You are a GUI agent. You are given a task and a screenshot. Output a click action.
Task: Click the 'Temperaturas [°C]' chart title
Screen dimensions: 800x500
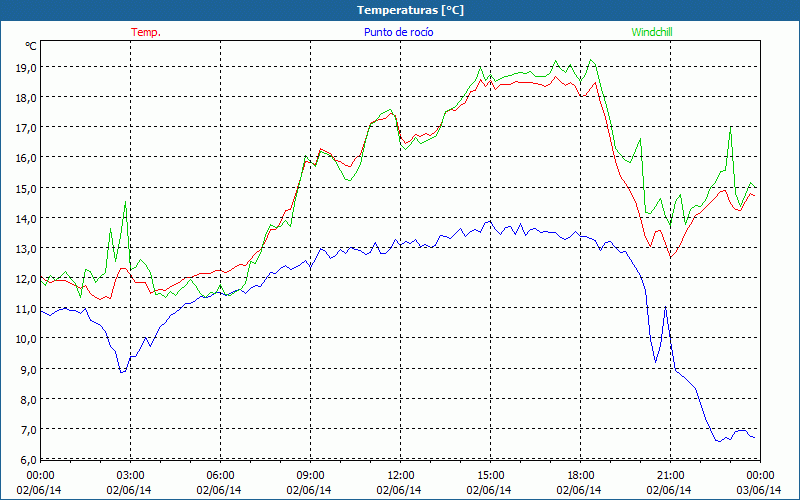(x=410, y=10)
